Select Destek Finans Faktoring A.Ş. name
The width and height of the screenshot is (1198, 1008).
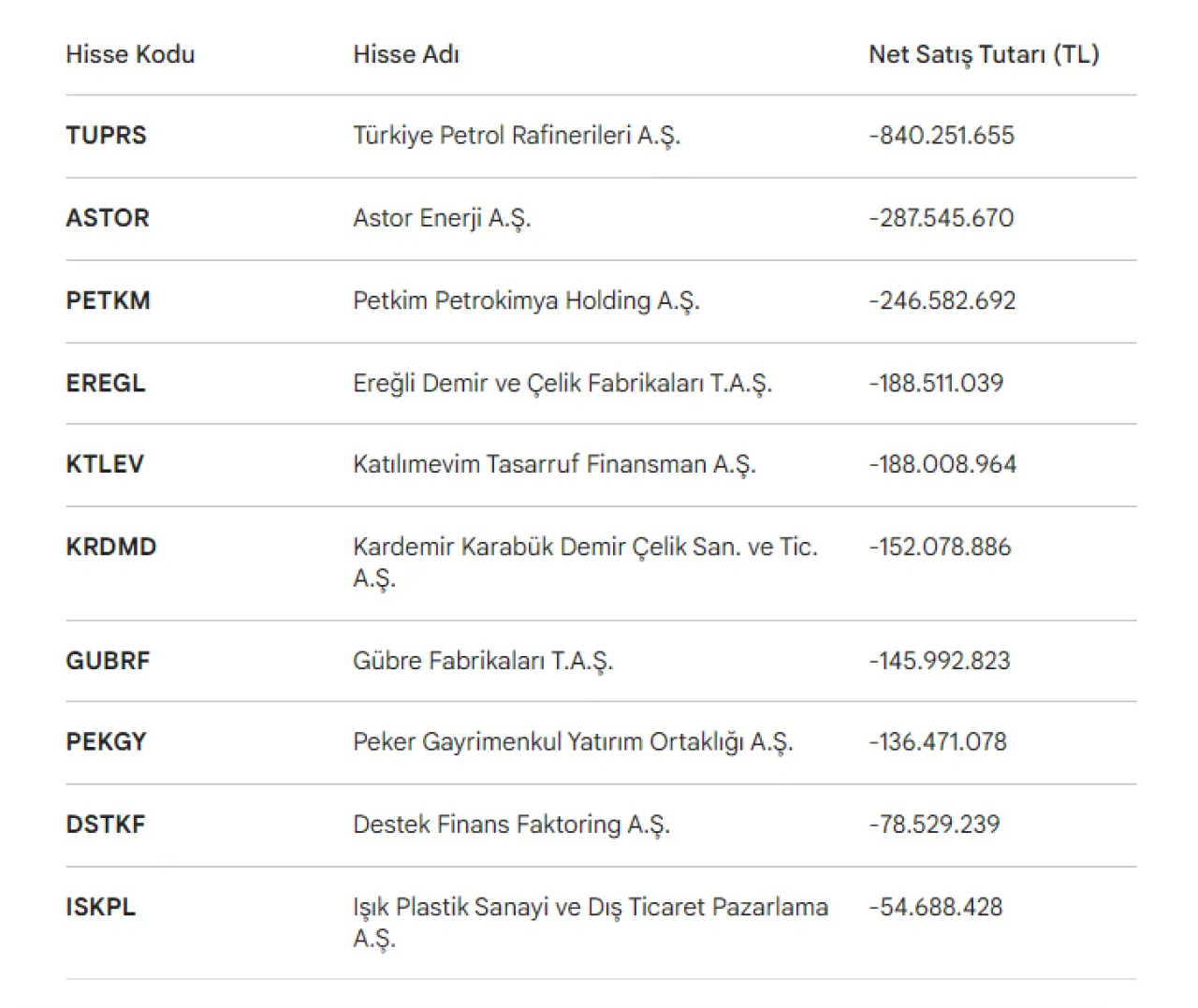[511, 825]
